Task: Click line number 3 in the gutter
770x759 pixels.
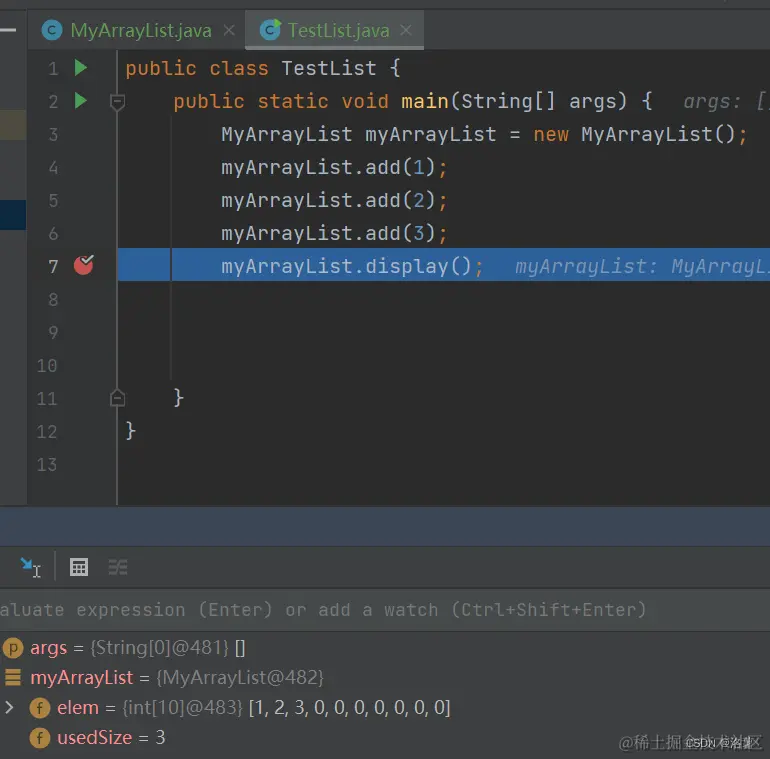Action: (x=53, y=134)
